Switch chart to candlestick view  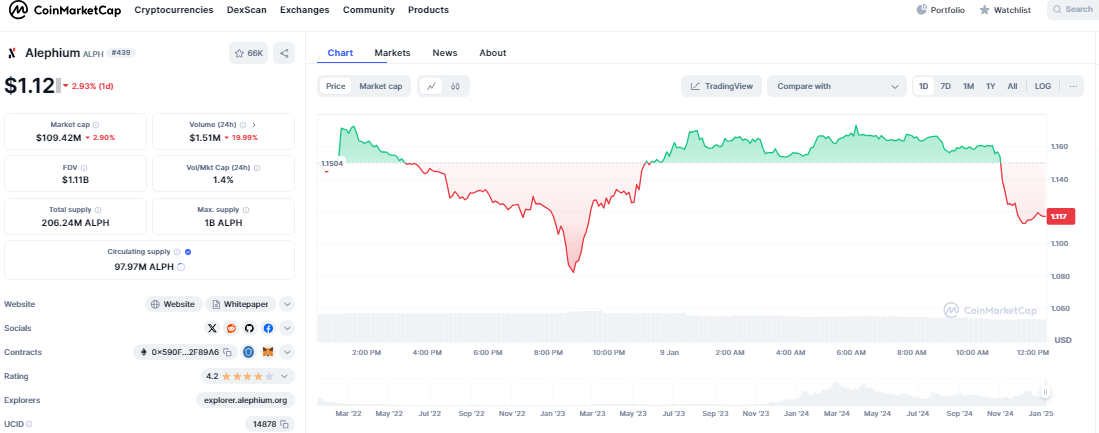click(x=455, y=86)
